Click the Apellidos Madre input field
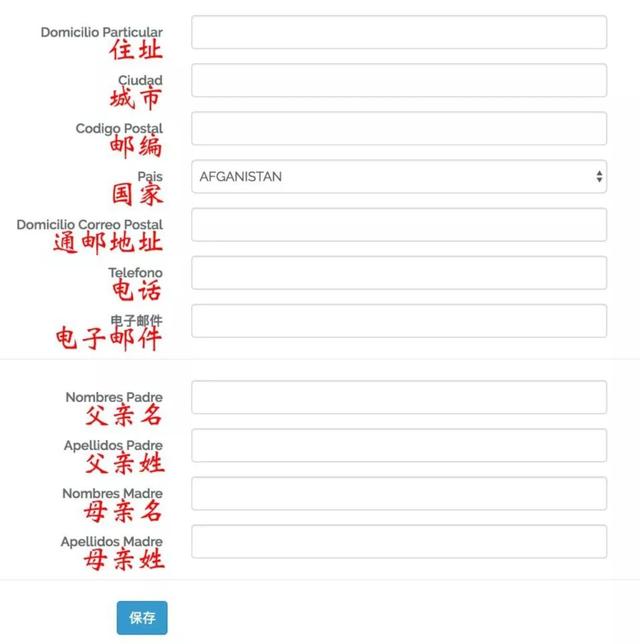 point(399,541)
